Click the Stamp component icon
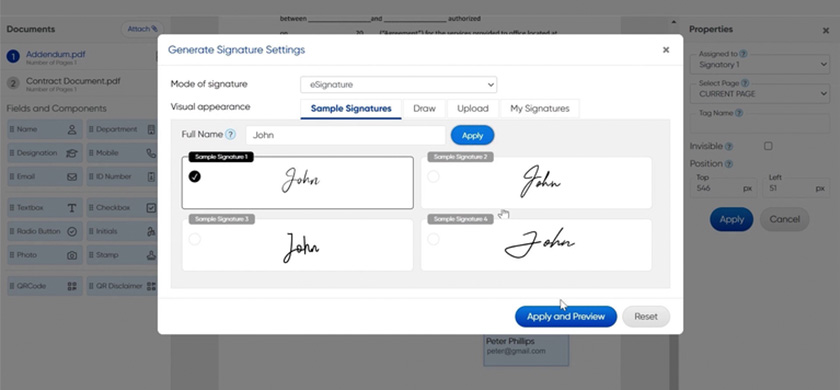 coord(151,256)
